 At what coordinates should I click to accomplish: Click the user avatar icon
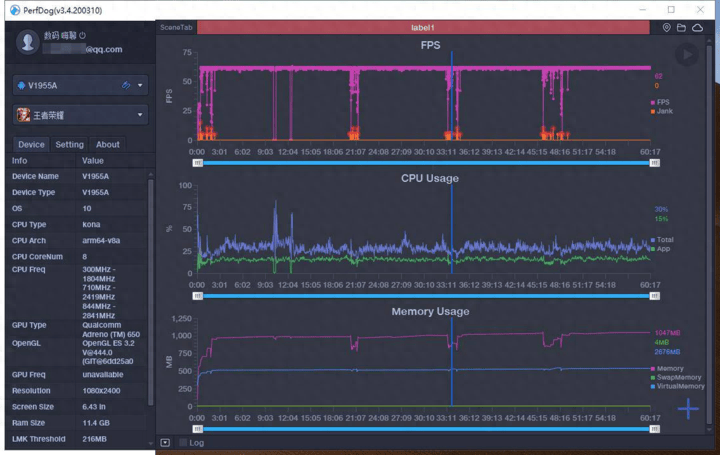click(29, 41)
